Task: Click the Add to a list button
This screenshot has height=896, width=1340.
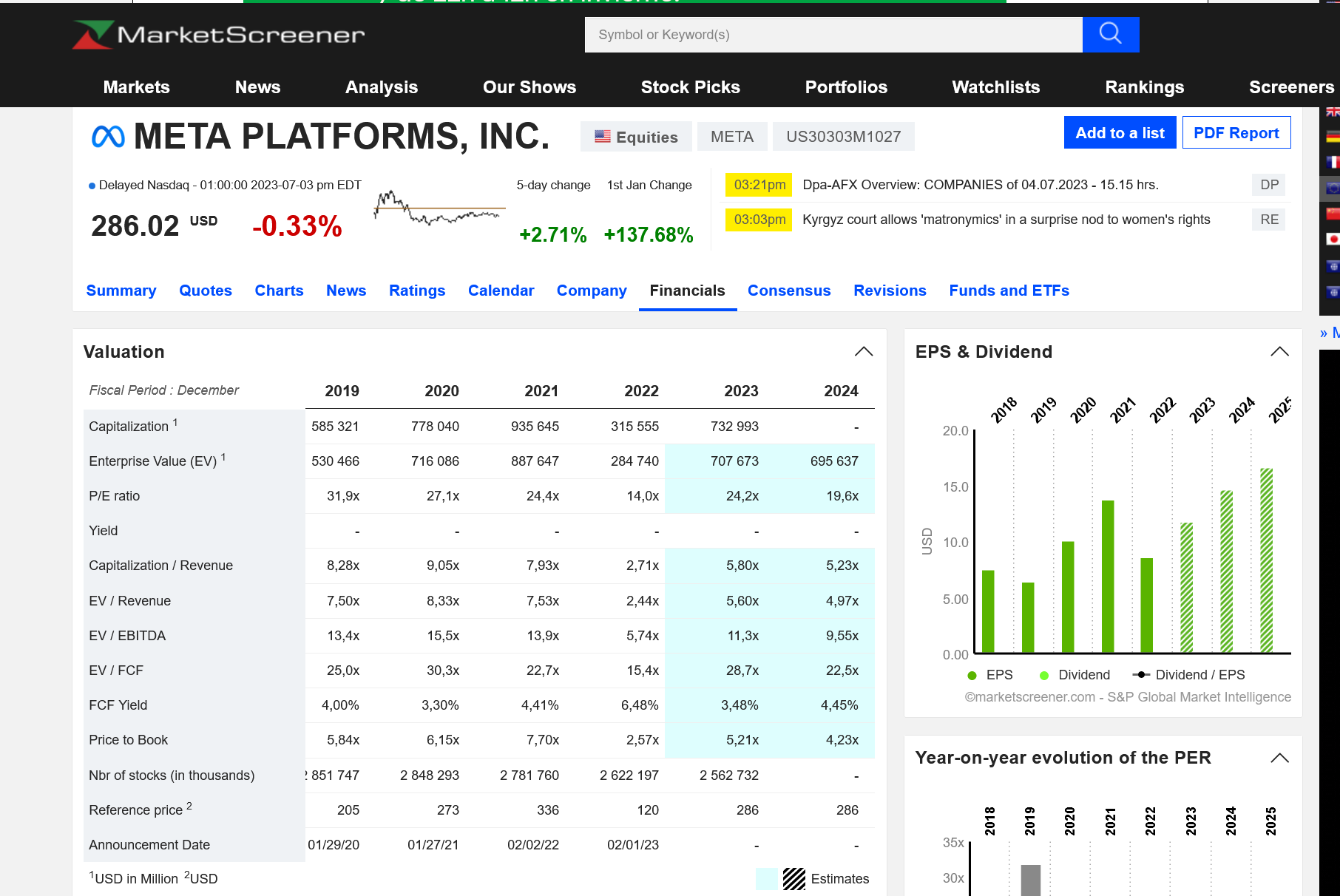Action: pyautogui.click(x=1120, y=132)
